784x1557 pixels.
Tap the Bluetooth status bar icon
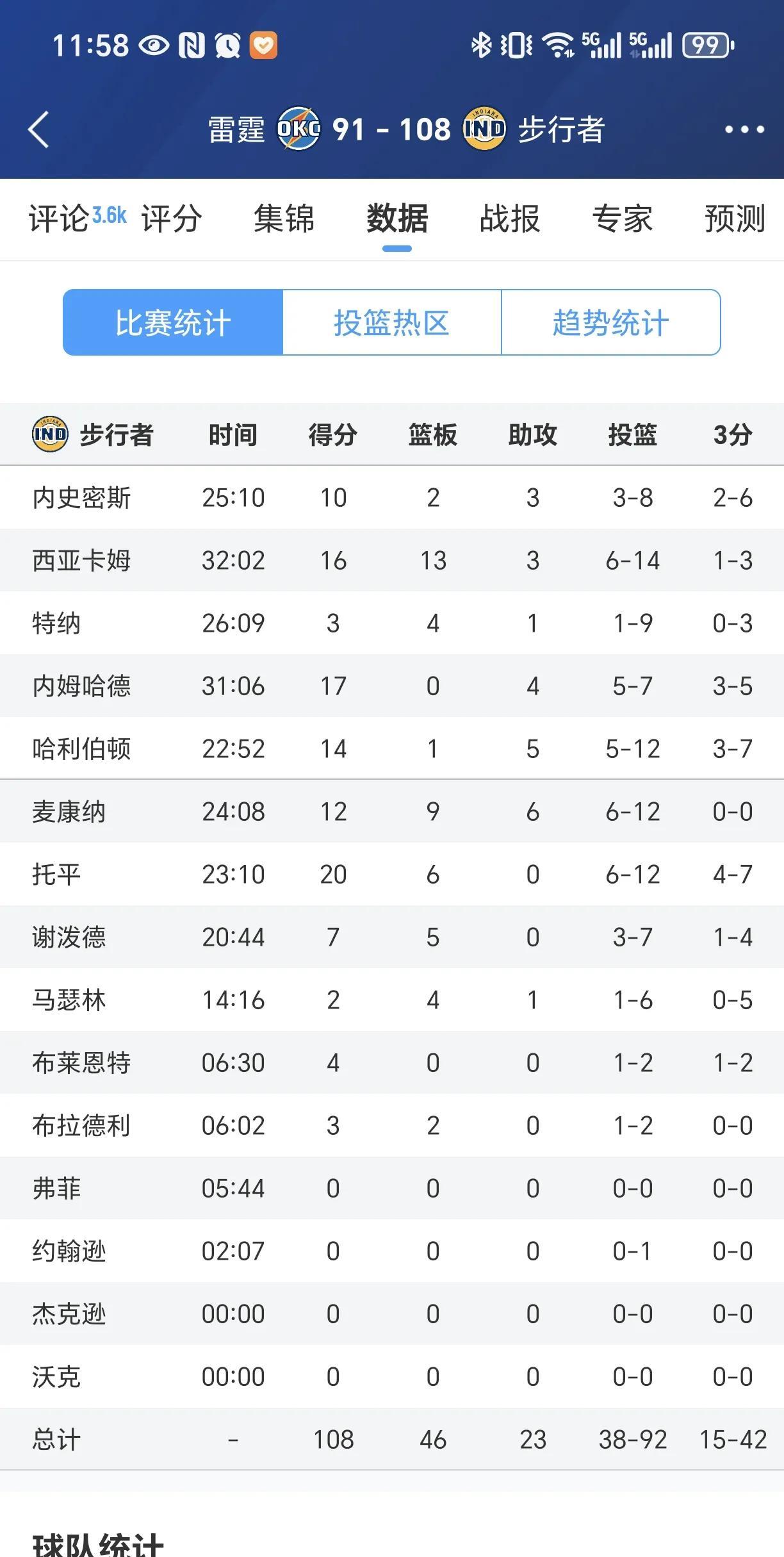[x=481, y=45]
